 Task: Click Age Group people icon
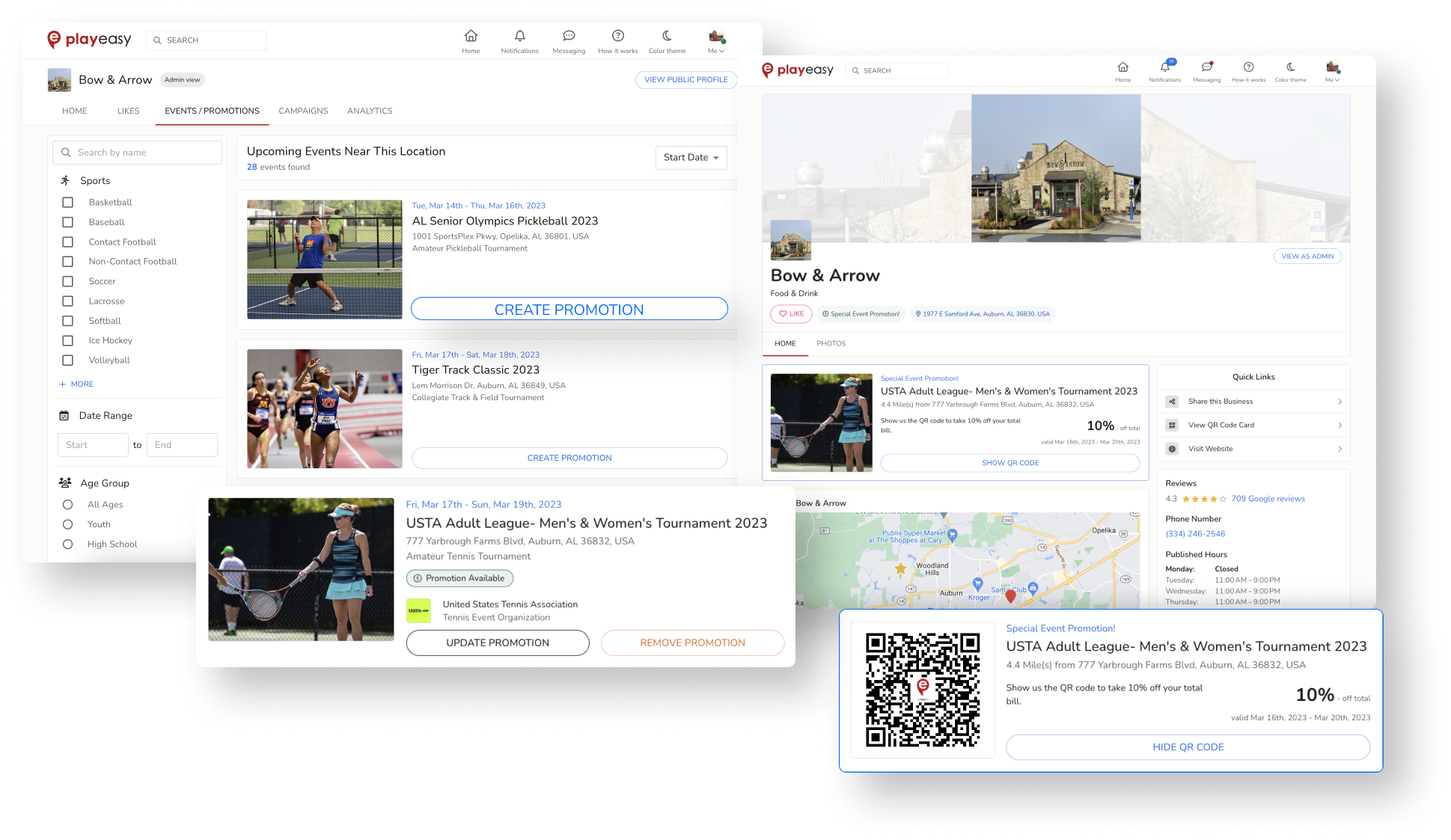click(65, 483)
